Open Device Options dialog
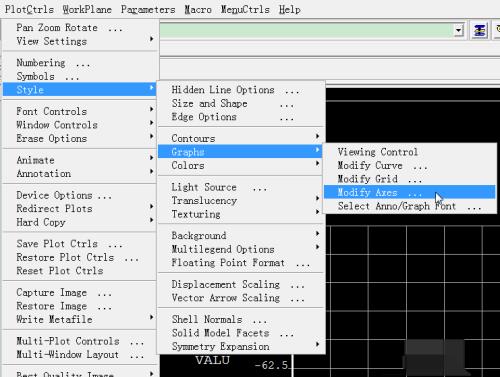 79,195
